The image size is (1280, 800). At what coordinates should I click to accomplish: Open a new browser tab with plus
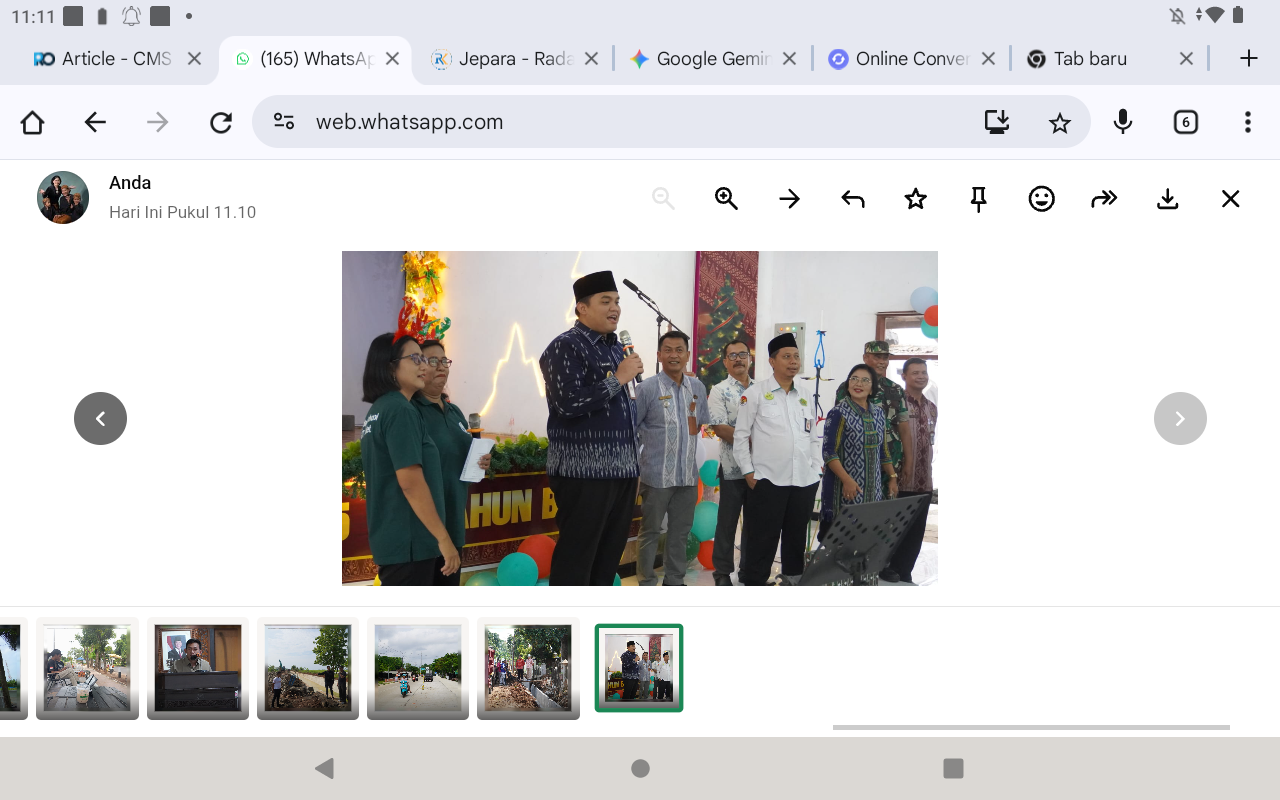(1248, 59)
